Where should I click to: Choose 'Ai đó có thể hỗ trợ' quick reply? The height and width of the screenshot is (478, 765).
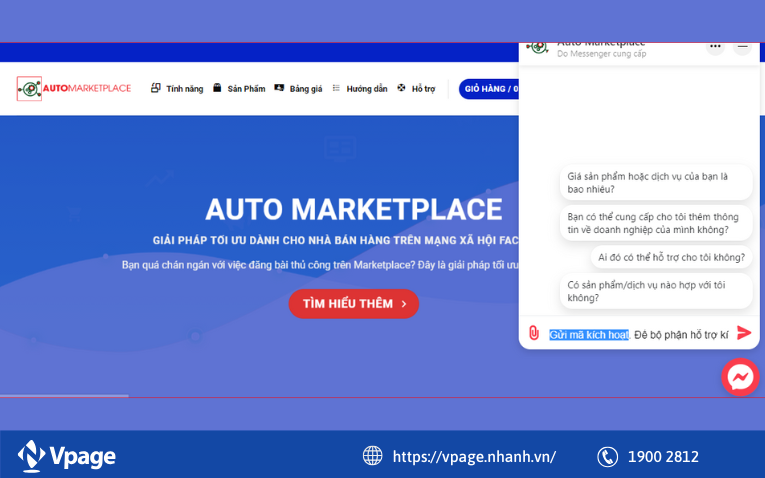coord(671,257)
